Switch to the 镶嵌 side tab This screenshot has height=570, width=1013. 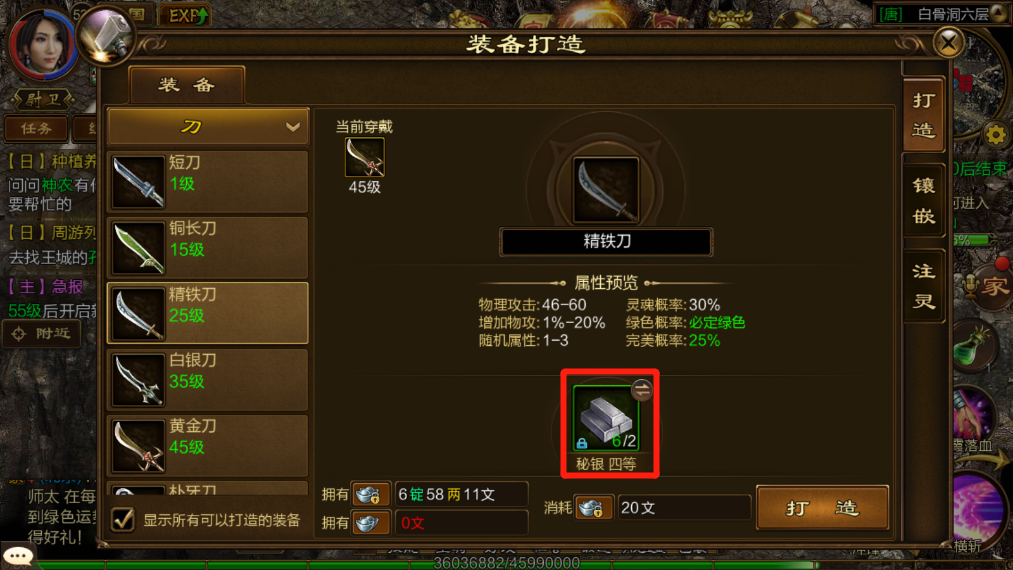(924, 201)
